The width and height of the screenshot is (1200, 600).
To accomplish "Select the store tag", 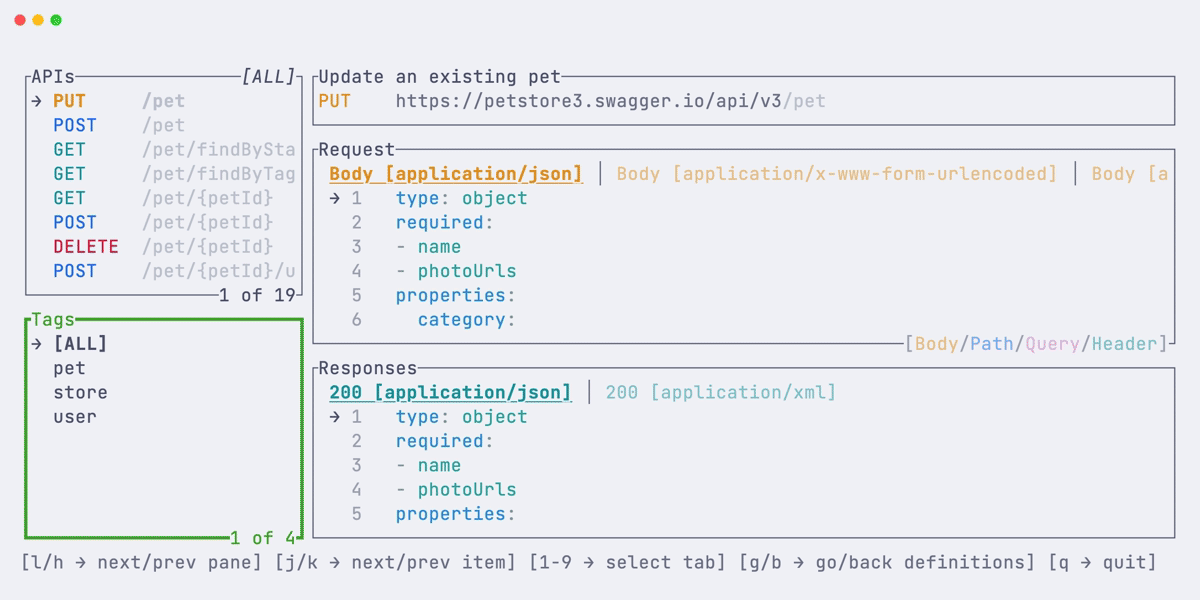I will coord(80,392).
